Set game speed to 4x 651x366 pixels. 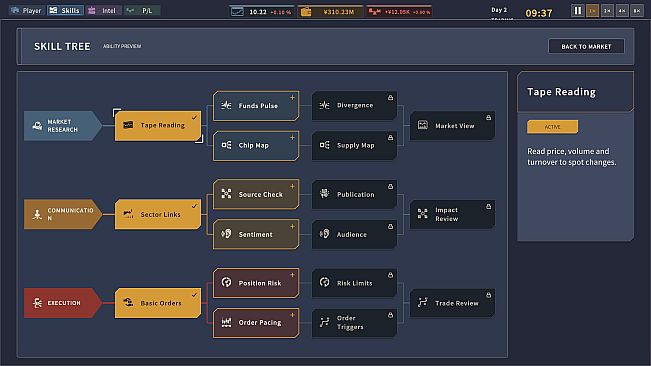point(622,11)
